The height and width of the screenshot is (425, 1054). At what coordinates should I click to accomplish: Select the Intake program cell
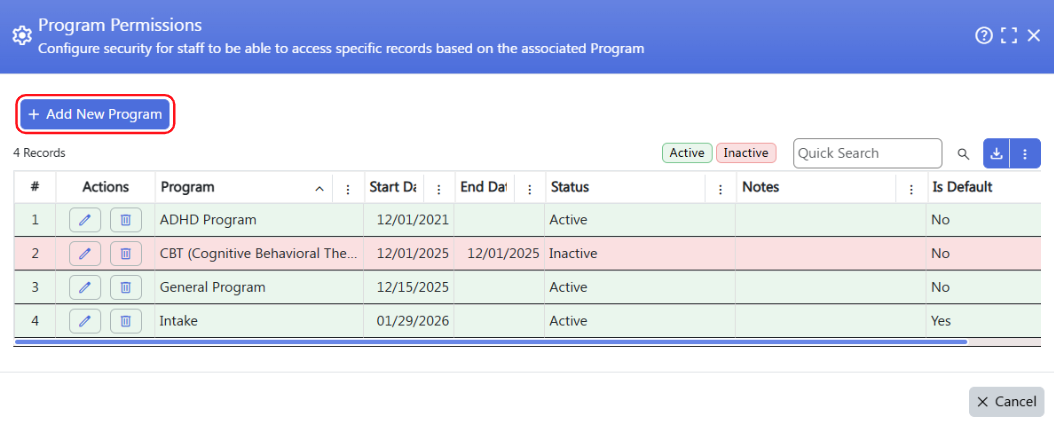coord(259,321)
